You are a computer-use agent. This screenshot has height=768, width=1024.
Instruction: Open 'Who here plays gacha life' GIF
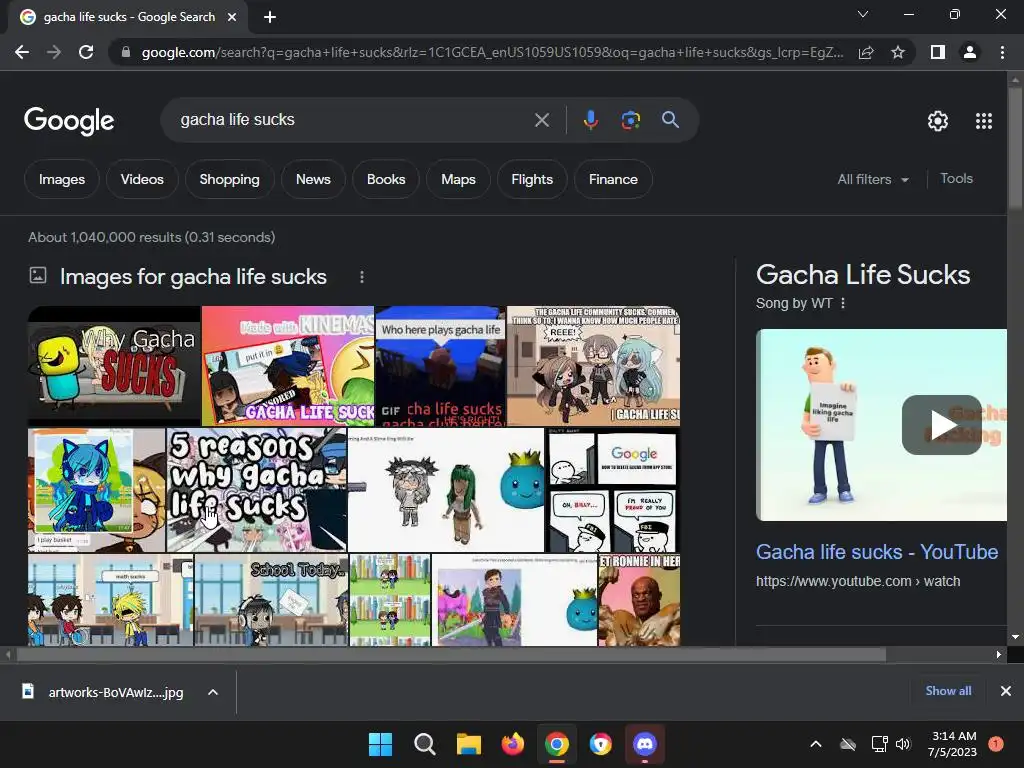tap(441, 366)
